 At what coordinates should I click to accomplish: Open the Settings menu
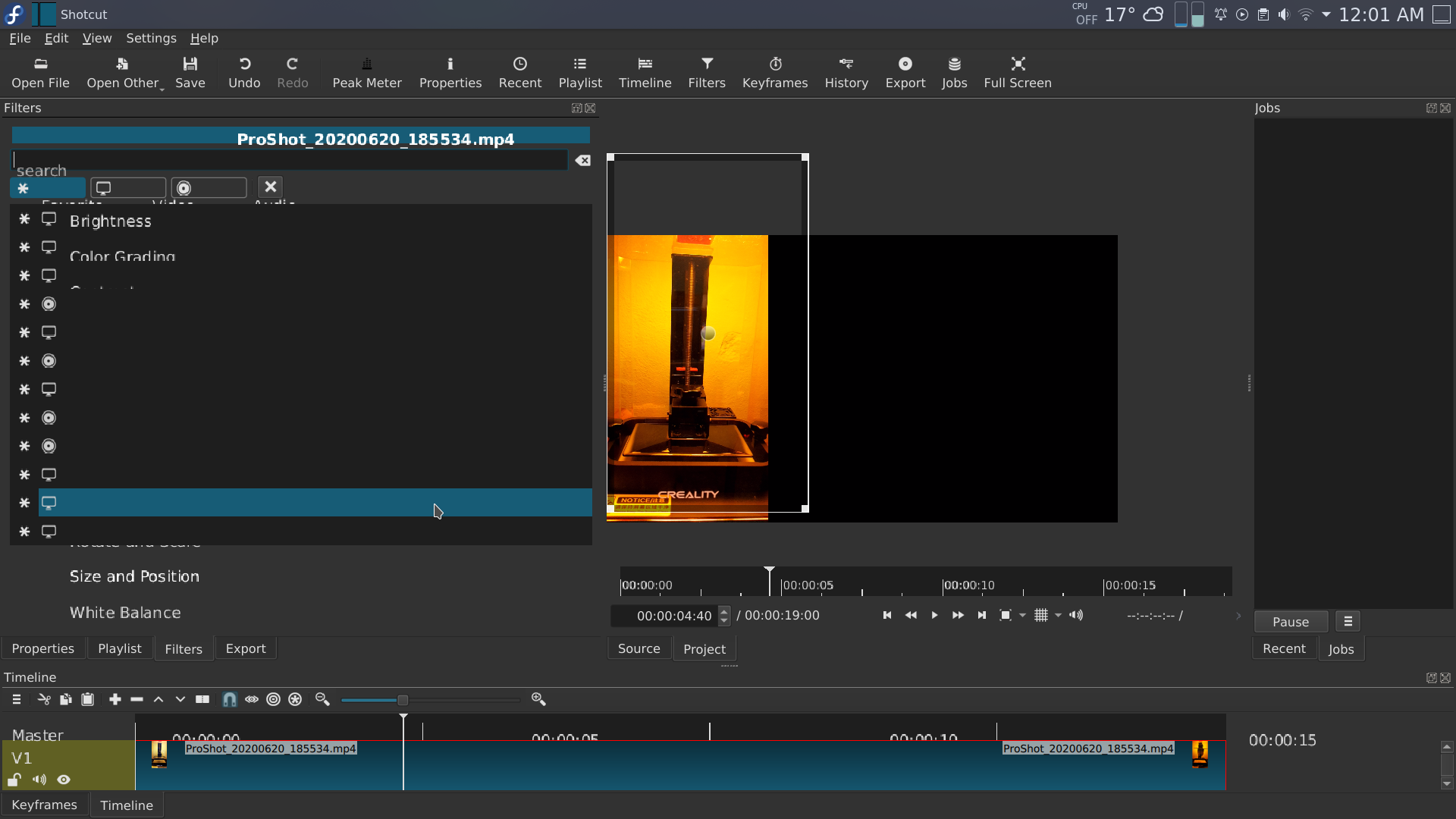151,38
